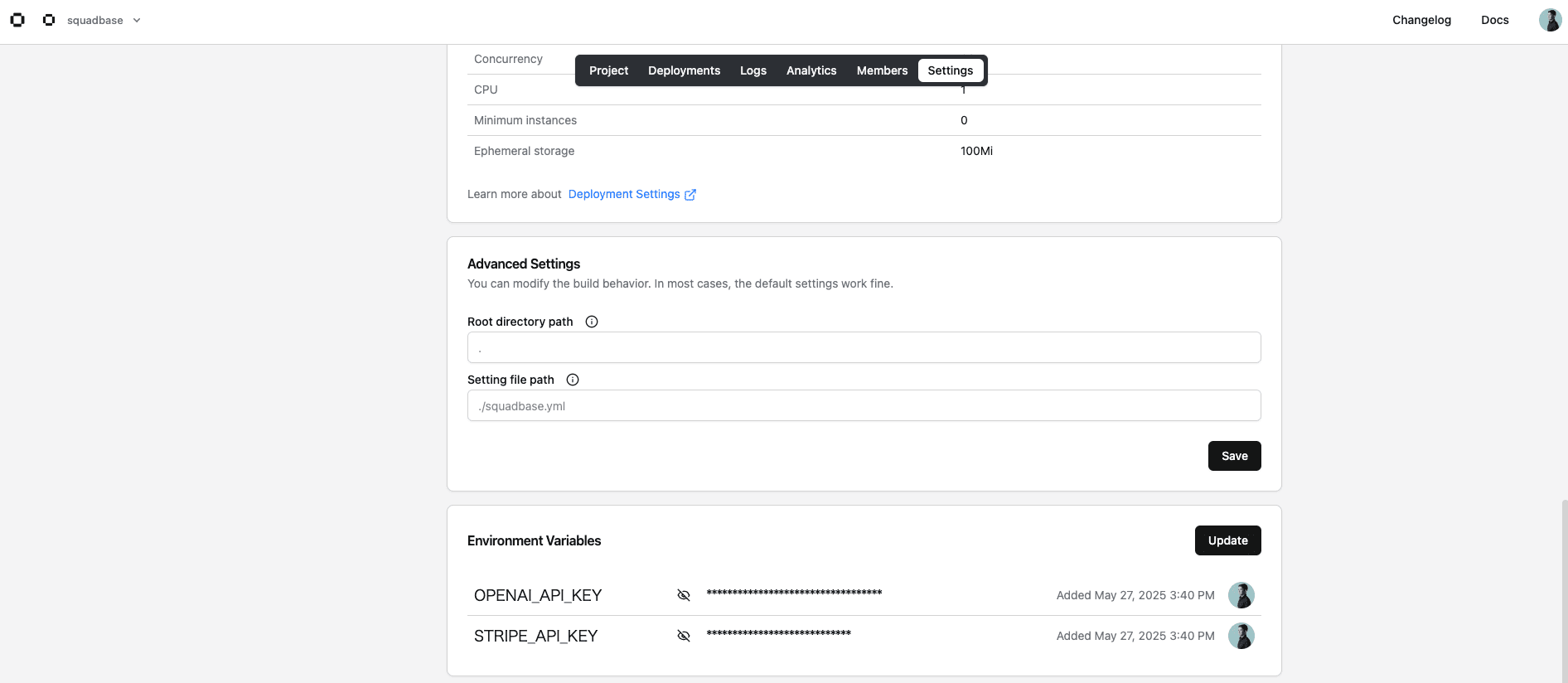Save the Advanced Settings
Image resolution: width=1568 pixels, height=683 pixels.
pos(1234,456)
